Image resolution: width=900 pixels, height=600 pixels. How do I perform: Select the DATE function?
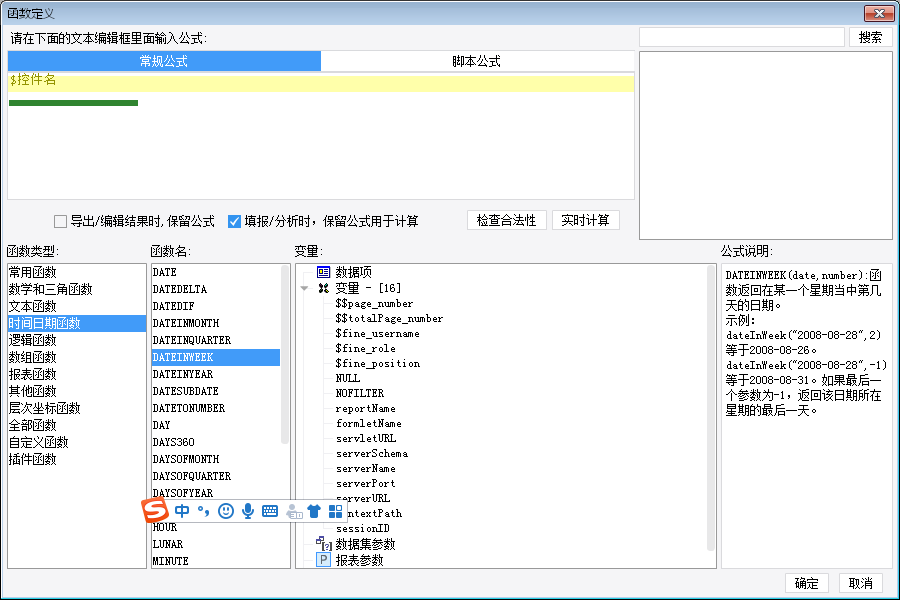pyautogui.click(x=216, y=272)
